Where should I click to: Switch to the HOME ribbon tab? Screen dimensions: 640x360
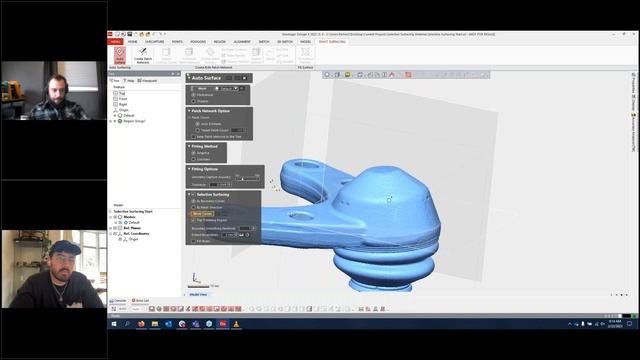(133, 42)
